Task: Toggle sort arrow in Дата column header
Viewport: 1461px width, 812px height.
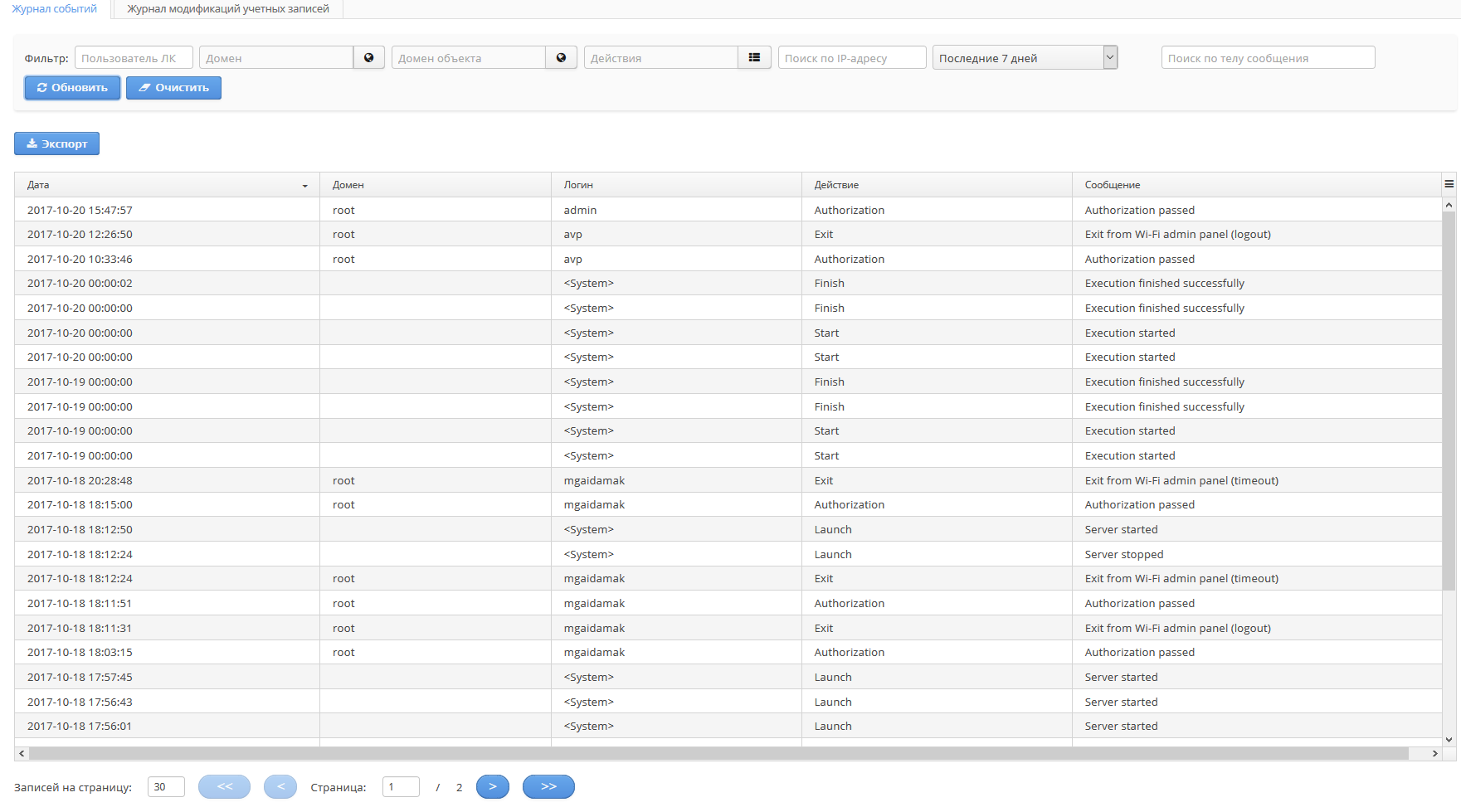Action: click(305, 186)
